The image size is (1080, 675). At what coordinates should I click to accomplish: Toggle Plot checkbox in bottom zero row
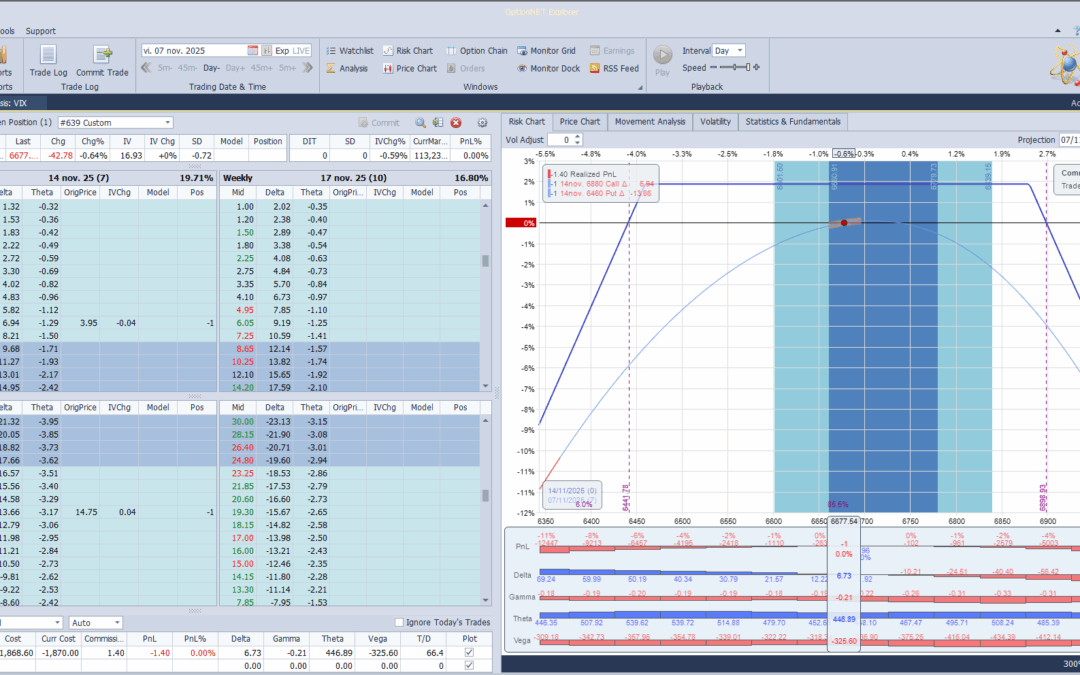click(469, 665)
